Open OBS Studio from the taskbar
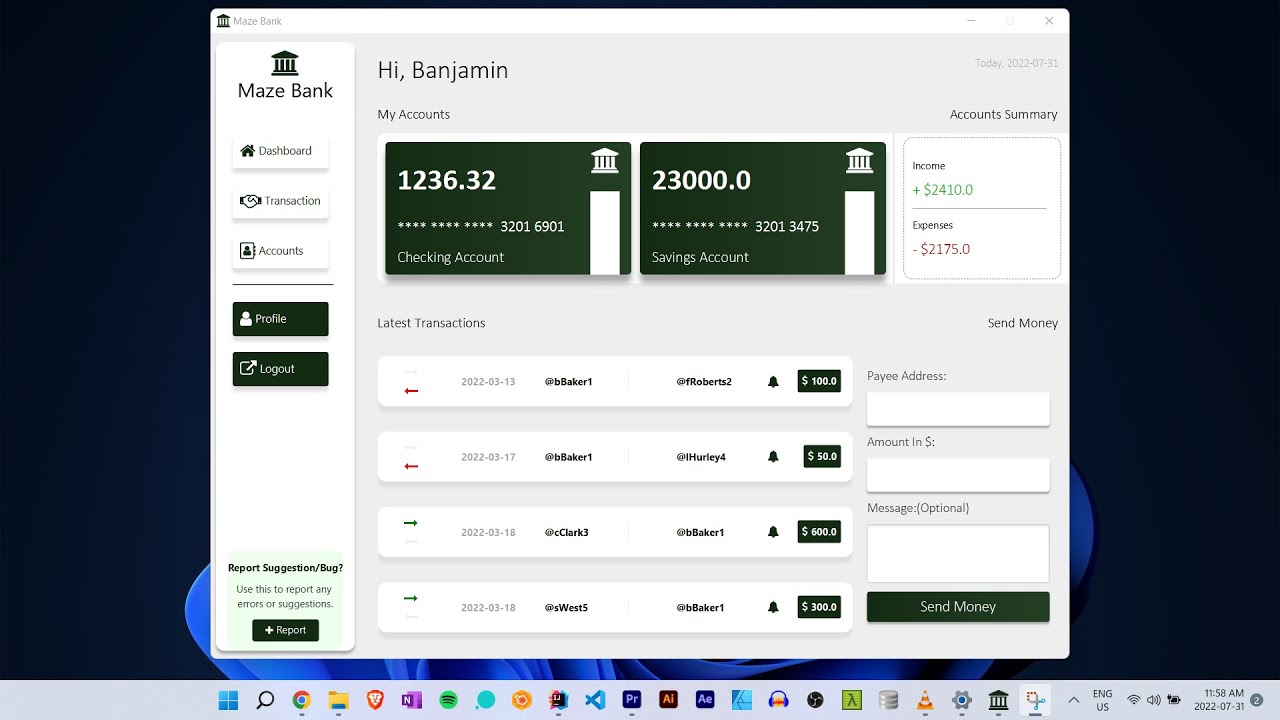This screenshot has width=1280, height=720. pos(815,700)
